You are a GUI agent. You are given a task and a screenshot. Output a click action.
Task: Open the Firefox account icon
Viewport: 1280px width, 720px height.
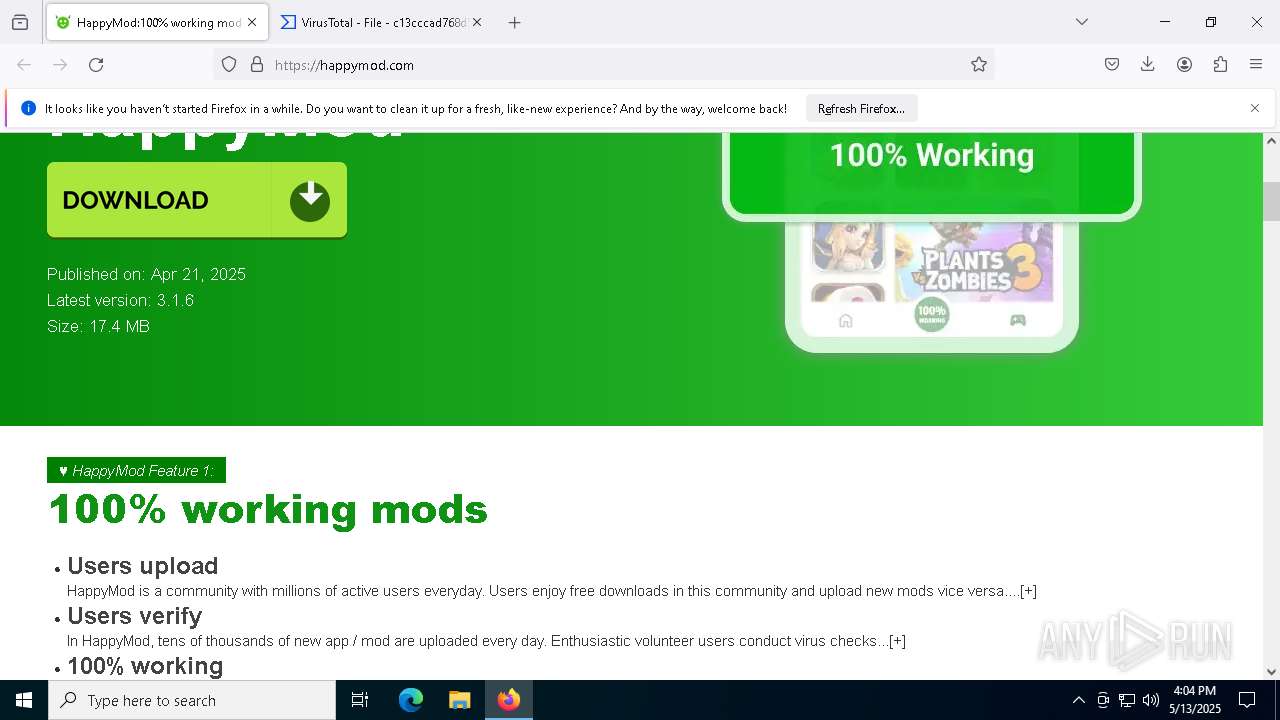point(1184,65)
